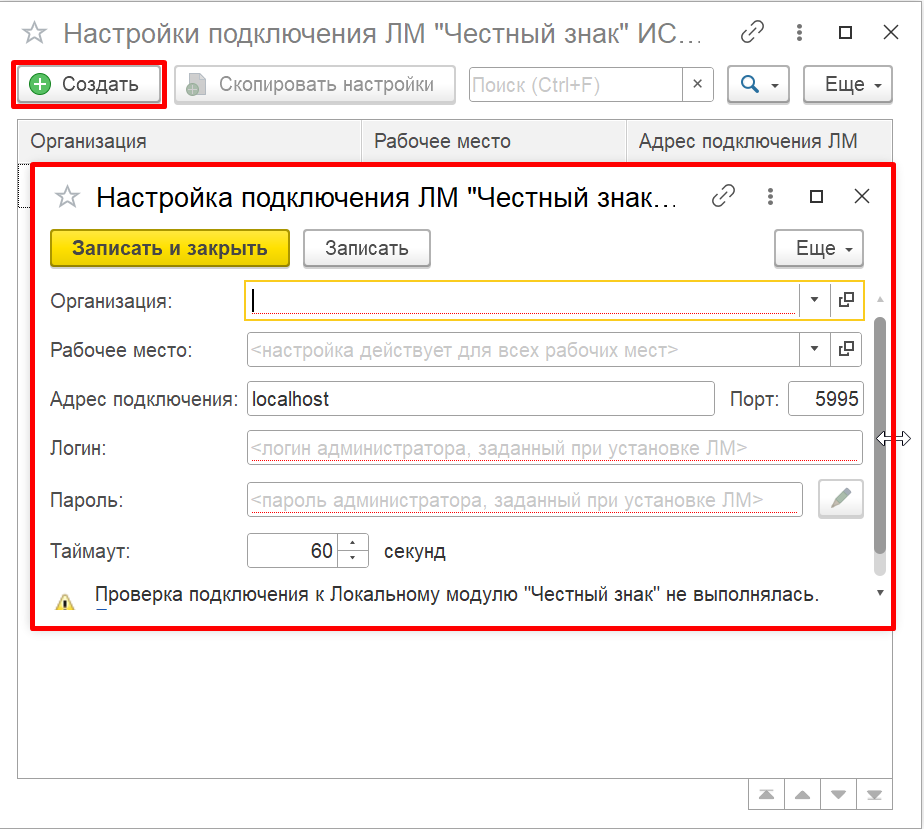
Task: Click the Рабочее место column header
Action: click(x=494, y=141)
